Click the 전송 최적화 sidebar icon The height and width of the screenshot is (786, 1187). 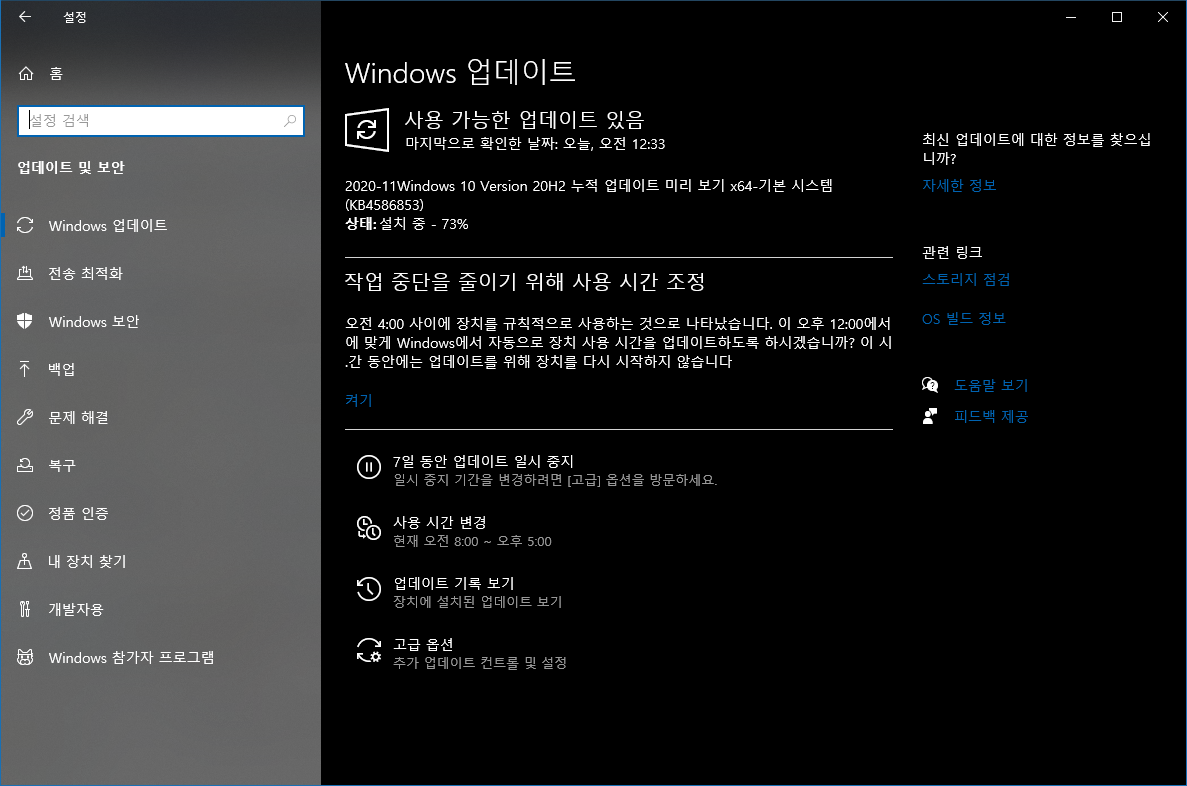tap(25, 273)
